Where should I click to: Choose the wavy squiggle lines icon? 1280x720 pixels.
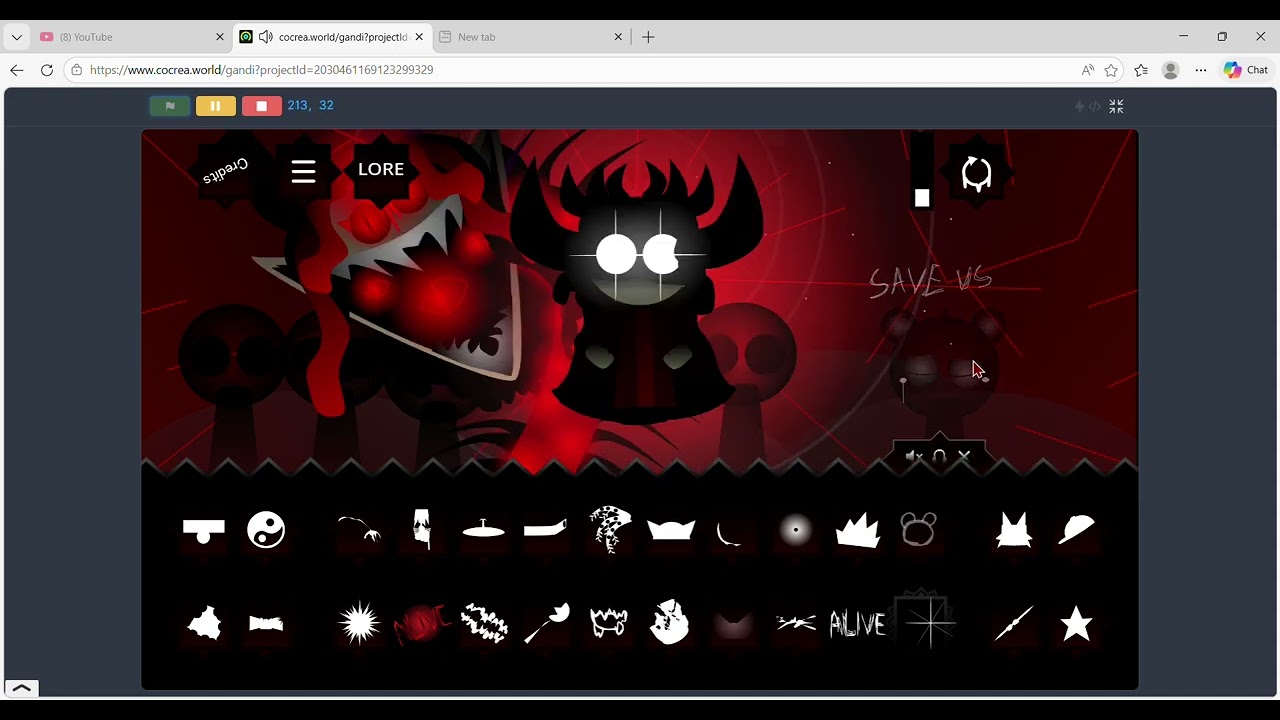484,622
